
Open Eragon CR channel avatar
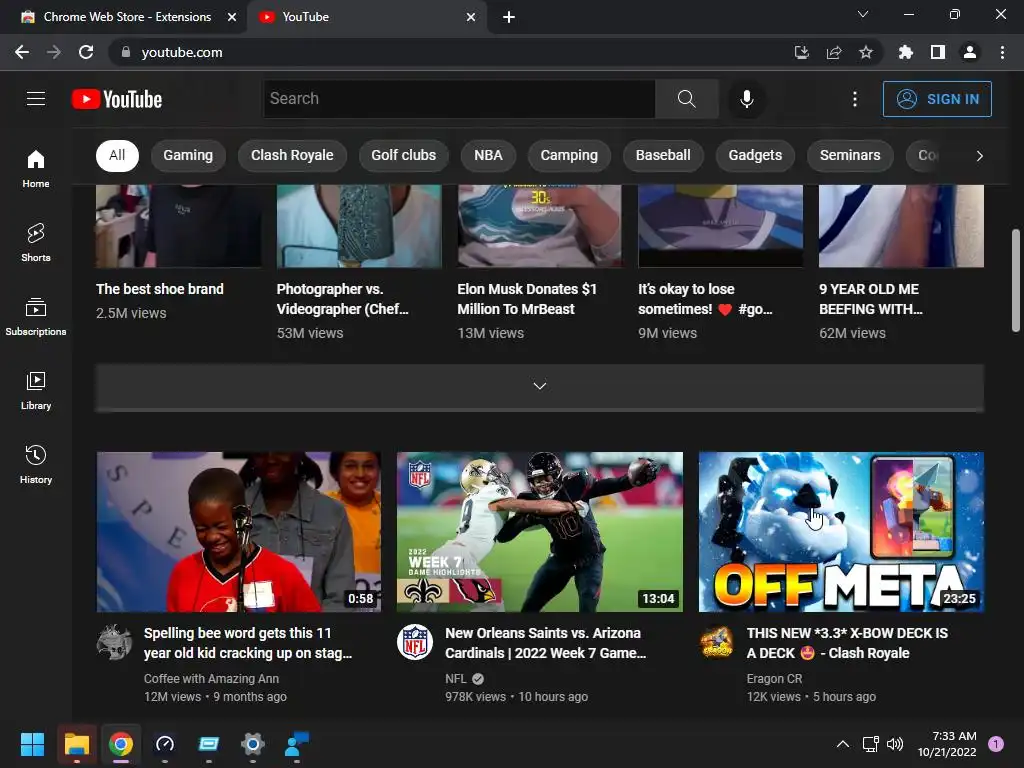click(716, 642)
